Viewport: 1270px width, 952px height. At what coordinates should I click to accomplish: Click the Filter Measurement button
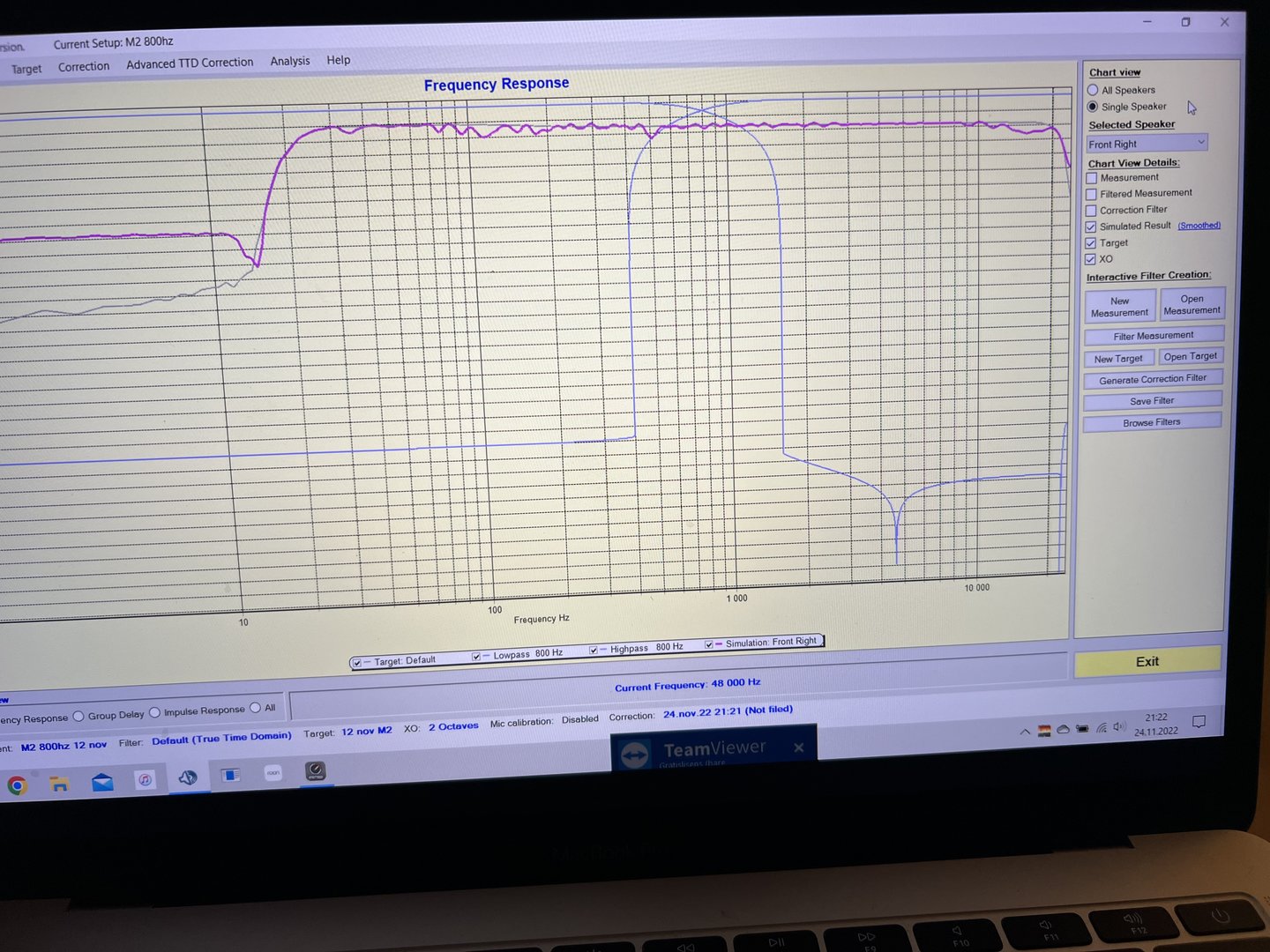point(1154,336)
